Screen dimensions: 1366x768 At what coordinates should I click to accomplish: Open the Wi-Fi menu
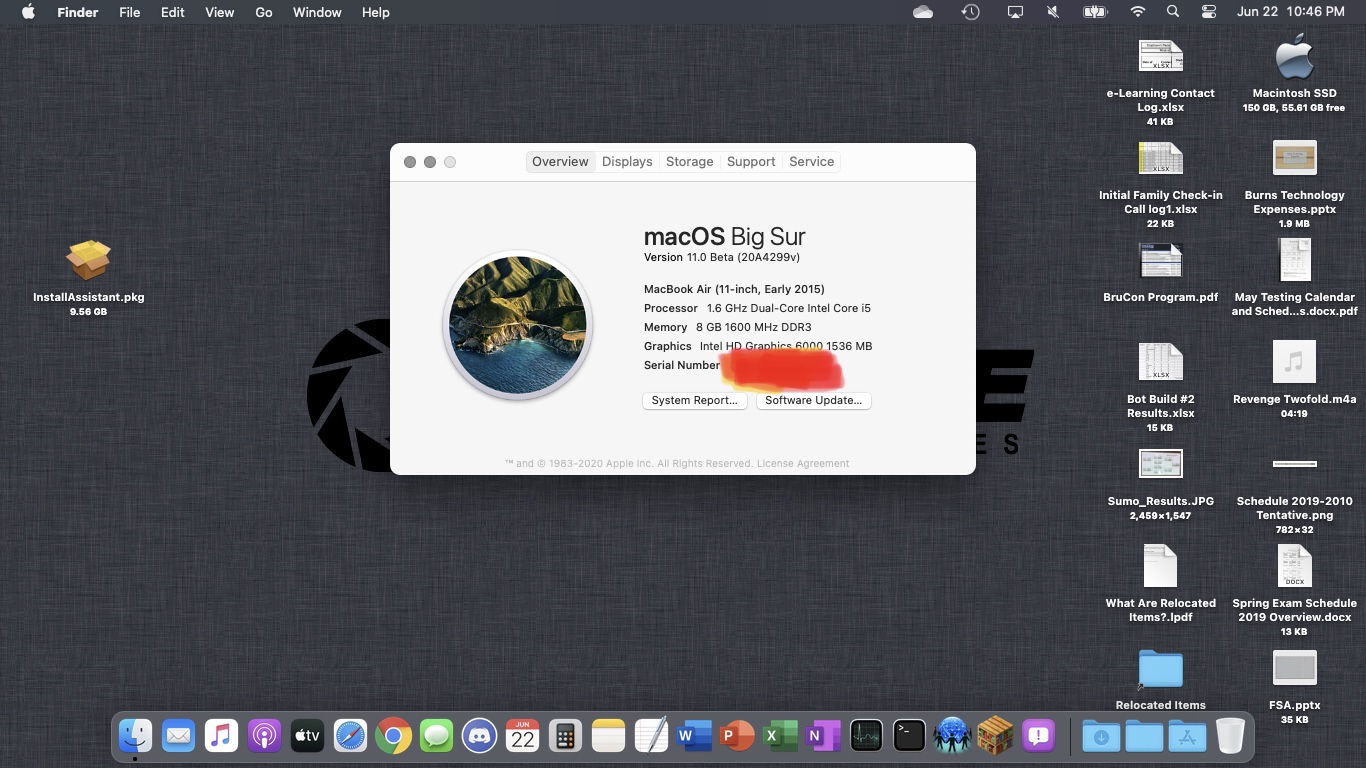click(x=1137, y=12)
